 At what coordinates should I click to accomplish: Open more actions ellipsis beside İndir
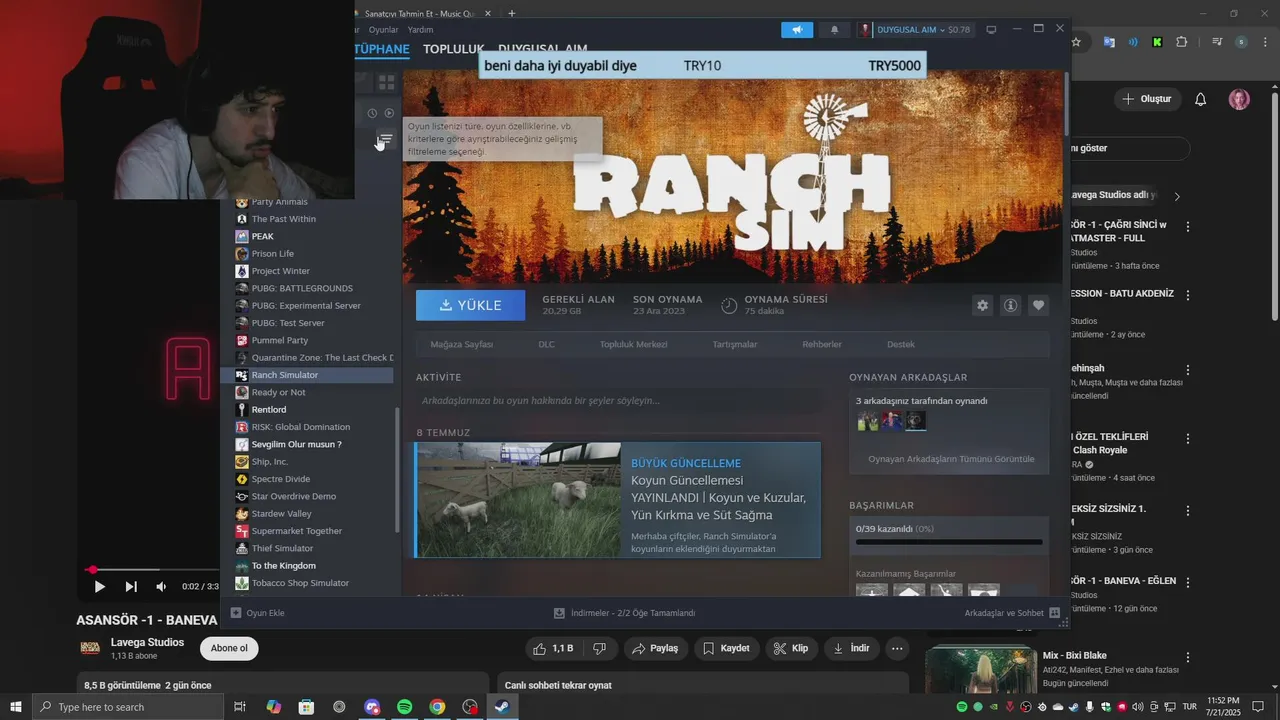897,648
